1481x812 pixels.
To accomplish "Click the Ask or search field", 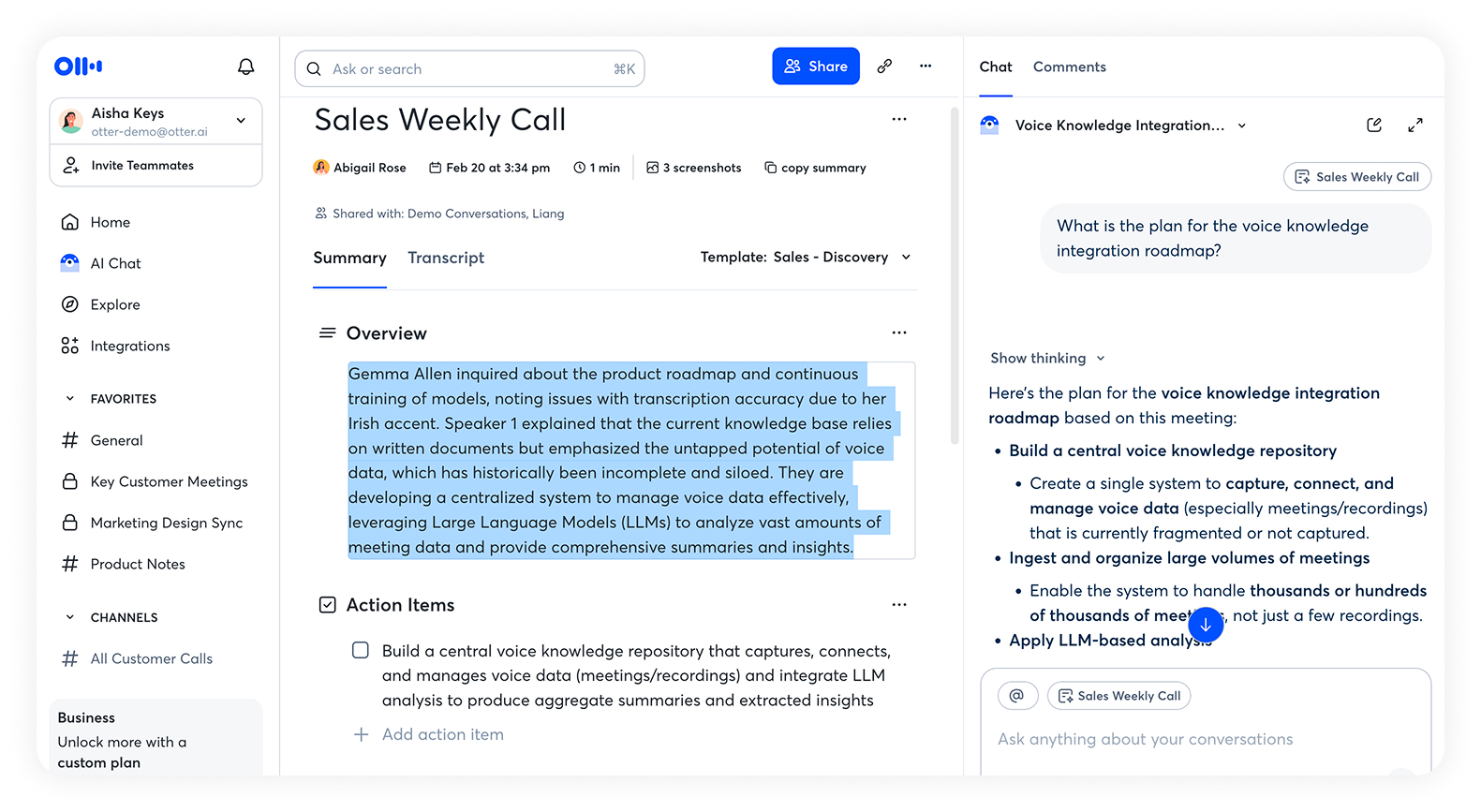I will 469,69.
